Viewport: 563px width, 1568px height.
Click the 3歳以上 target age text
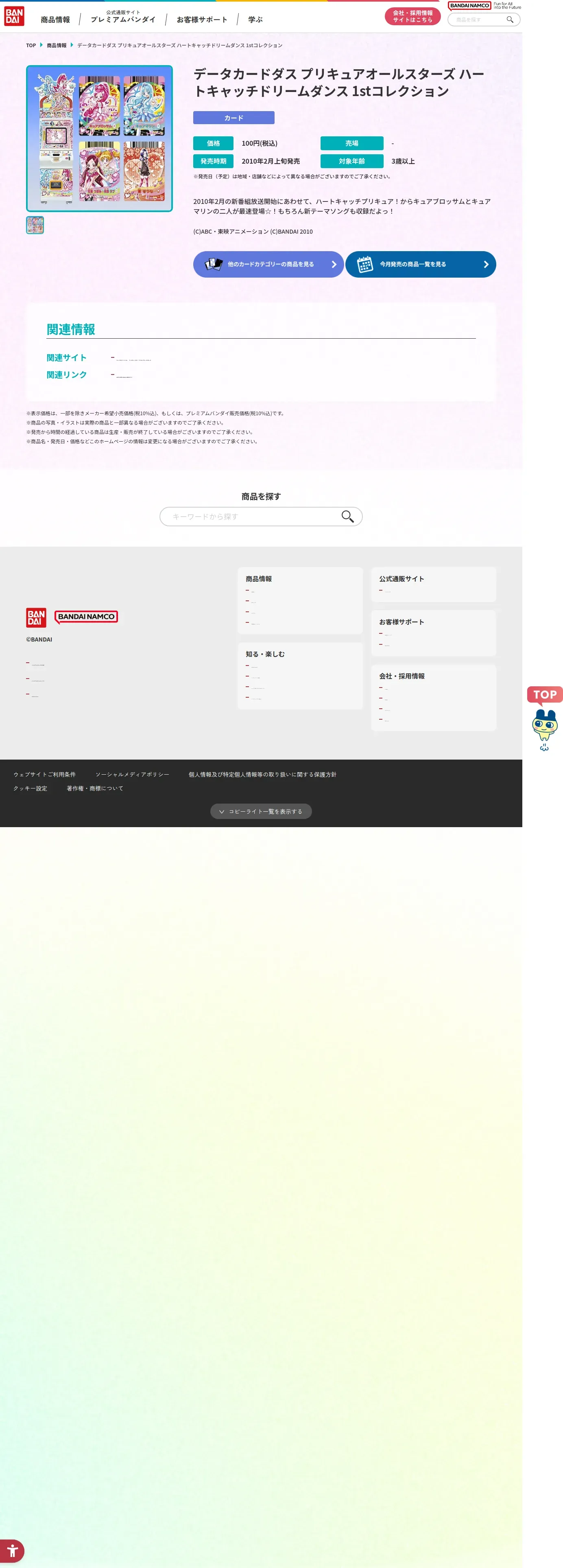click(403, 161)
